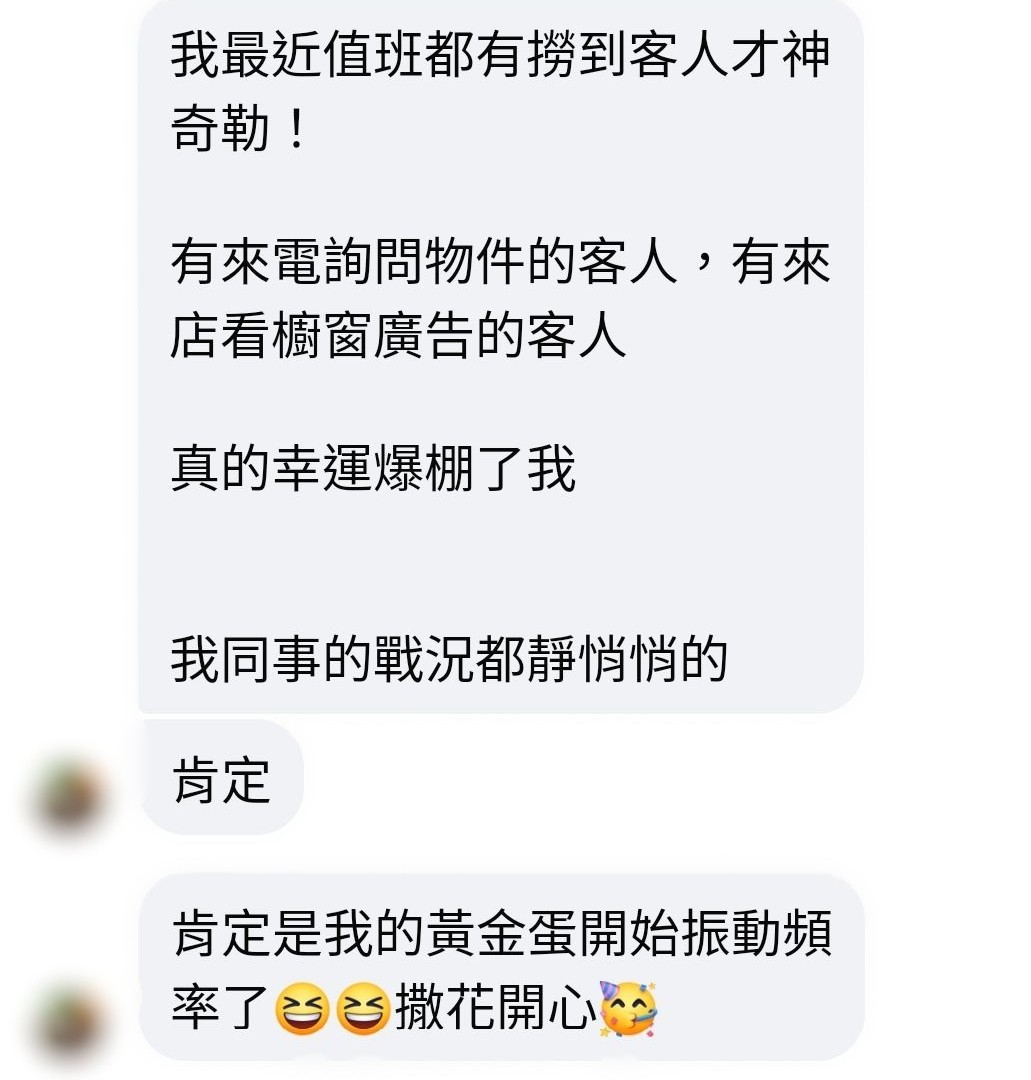Click the line 肯定是我的黃金蛋開始振動頻
The image size is (1031, 1080).
[502, 934]
